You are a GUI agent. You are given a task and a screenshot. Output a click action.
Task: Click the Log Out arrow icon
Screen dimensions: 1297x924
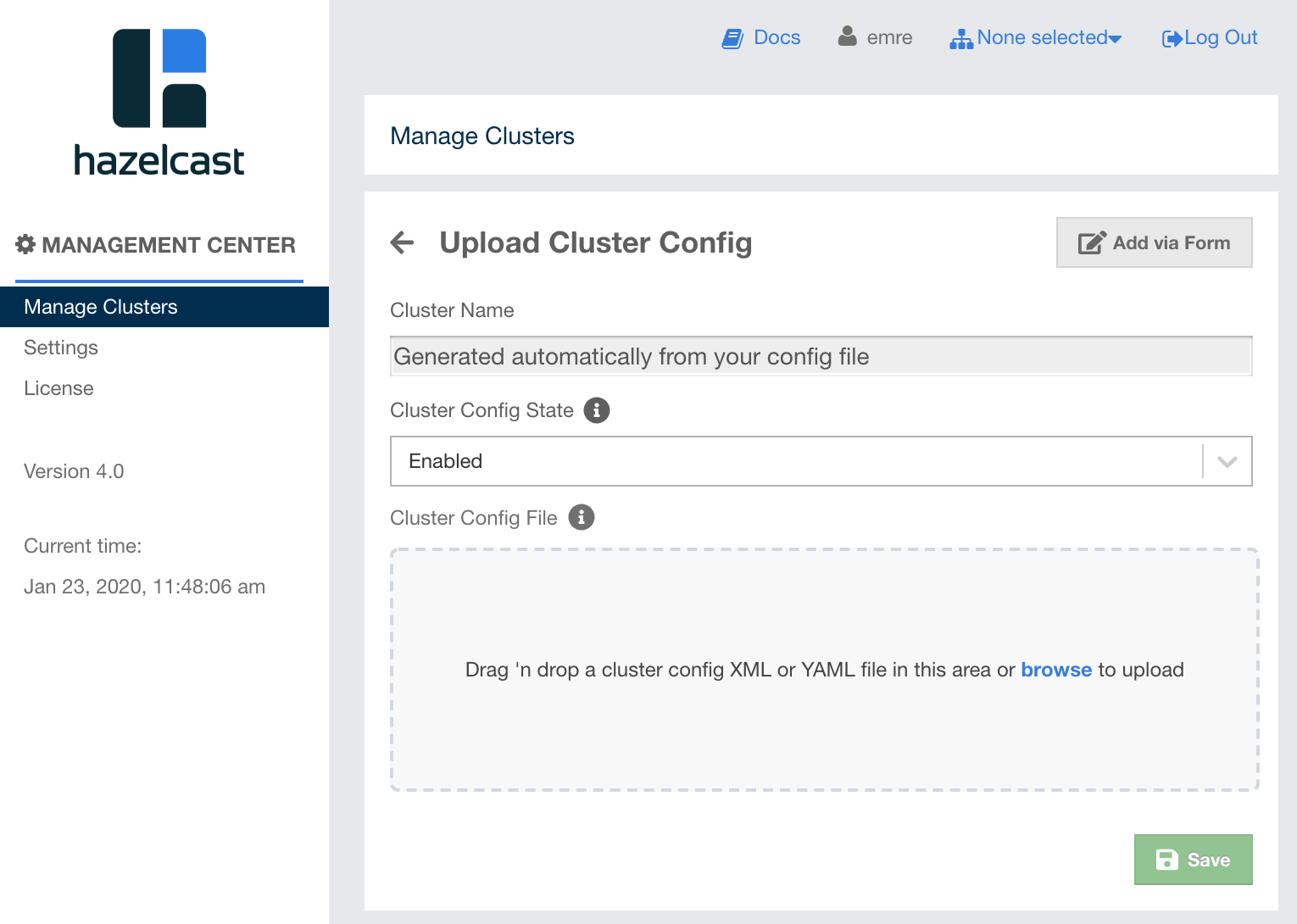point(1172,39)
